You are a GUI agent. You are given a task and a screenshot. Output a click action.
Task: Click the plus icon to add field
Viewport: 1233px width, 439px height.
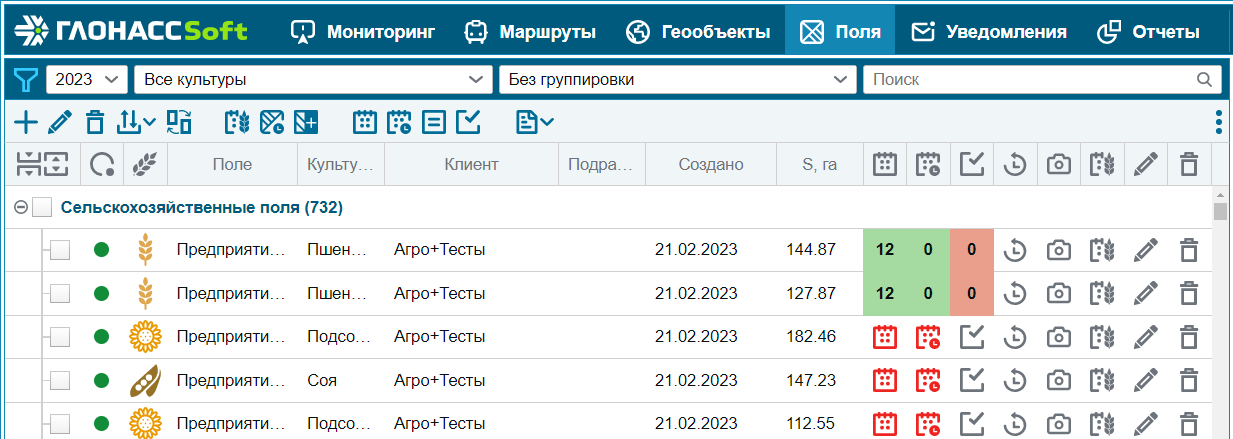26,123
